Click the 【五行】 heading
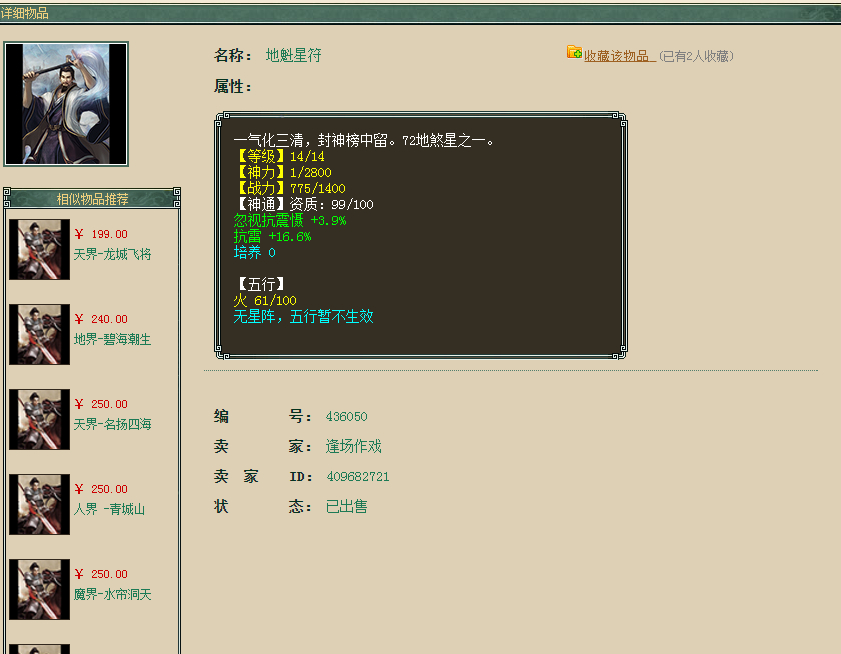This screenshot has height=654, width=841. point(261,284)
